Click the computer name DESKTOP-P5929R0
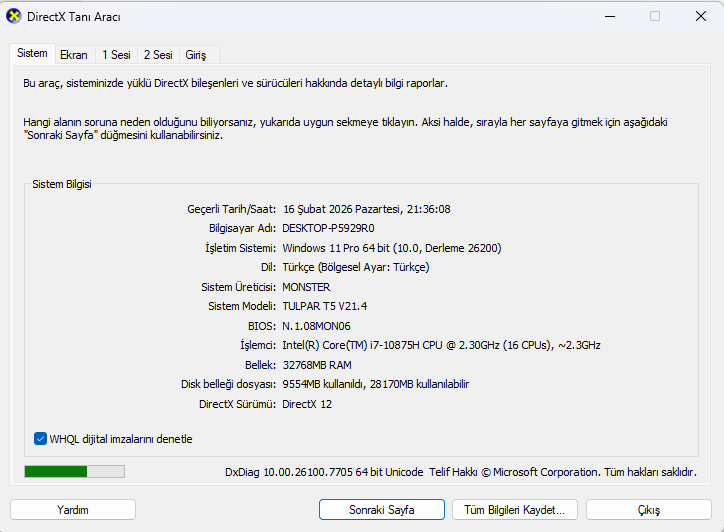Screen dimensions: 724x532 [328, 228]
